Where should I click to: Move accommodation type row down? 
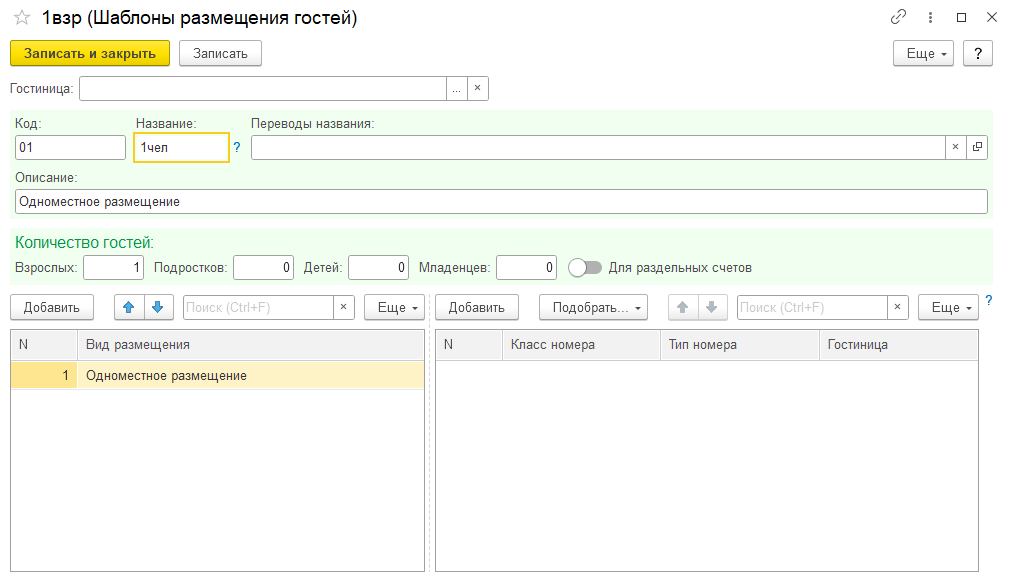tap(158, 308)
